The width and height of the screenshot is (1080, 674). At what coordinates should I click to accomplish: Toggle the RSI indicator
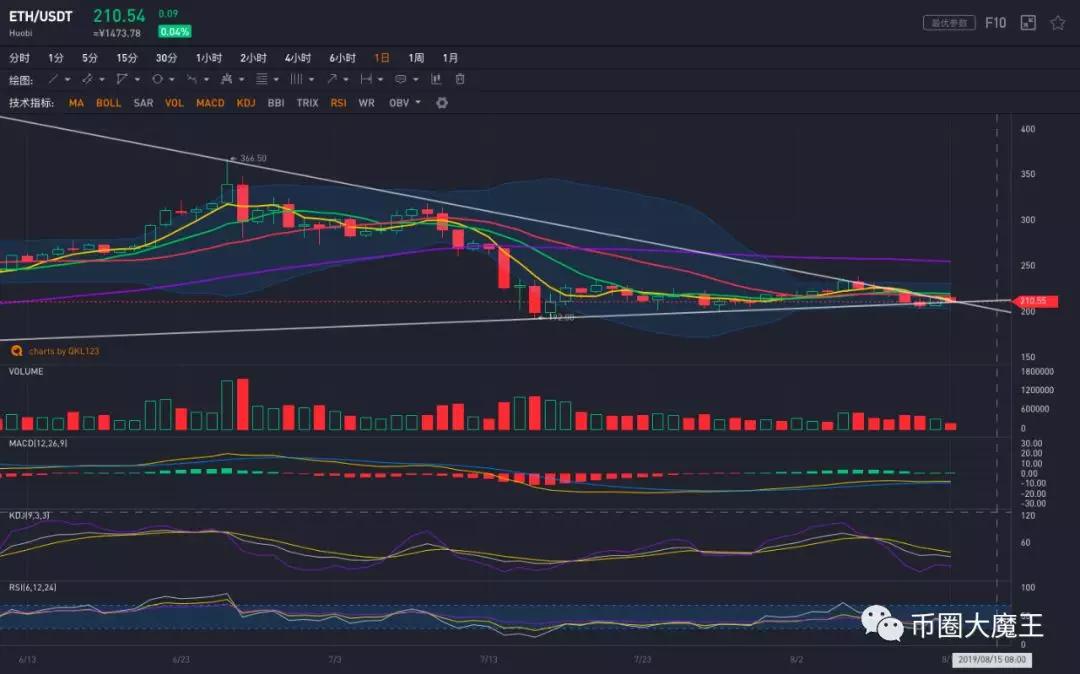tap(338, 103)
